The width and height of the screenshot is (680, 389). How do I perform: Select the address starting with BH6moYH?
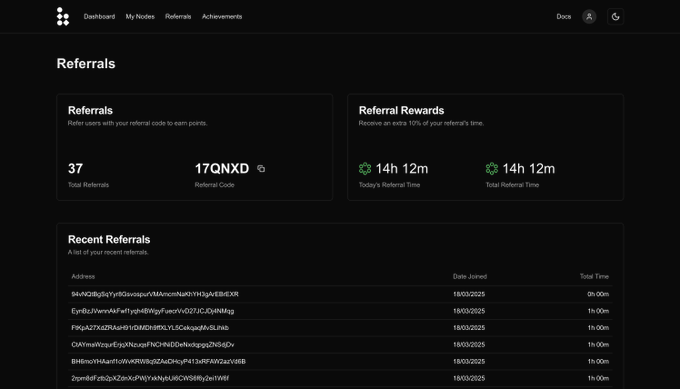159,362
